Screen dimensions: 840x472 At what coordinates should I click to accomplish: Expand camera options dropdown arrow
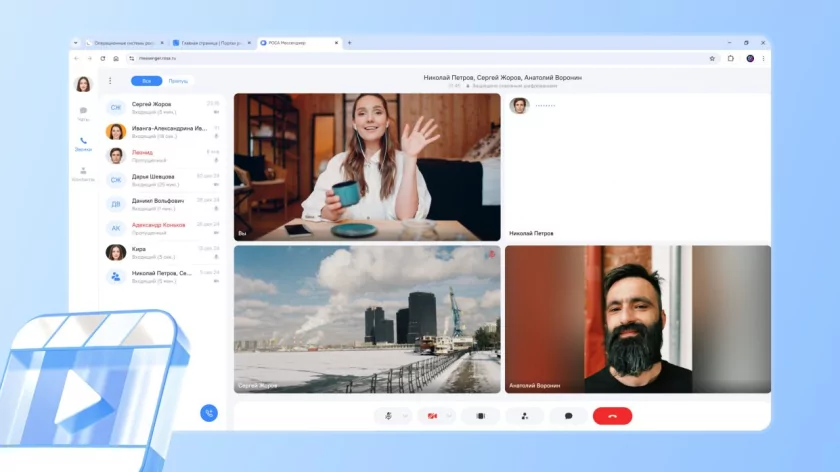point(450,415)
